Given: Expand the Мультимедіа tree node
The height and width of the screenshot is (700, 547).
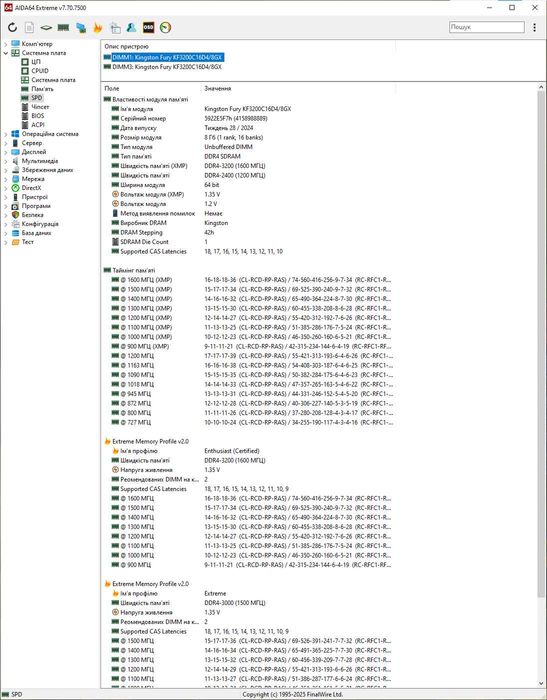Looking at the screenshot, I should coord(6,161).
